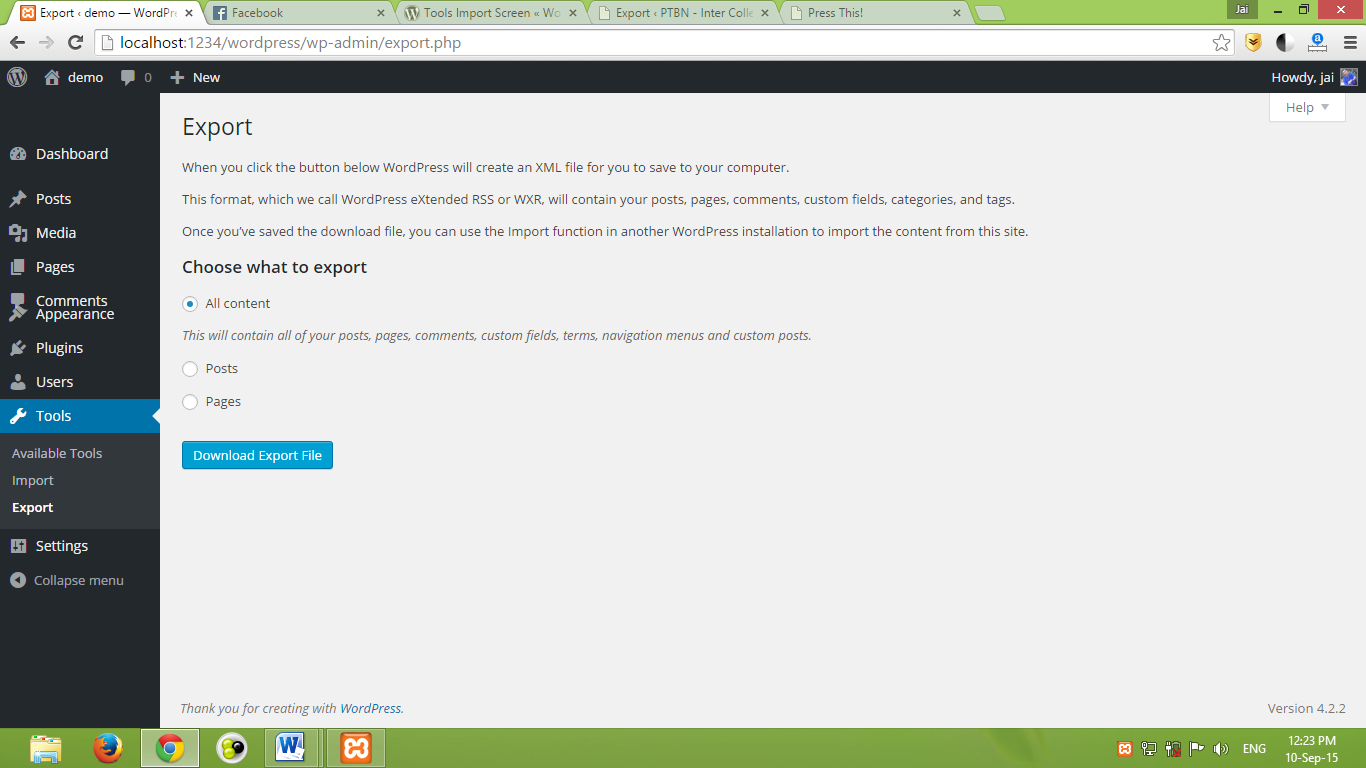Switch to the Press This! tab
This screenshot has width=1366, height=768.
[874, 13]
